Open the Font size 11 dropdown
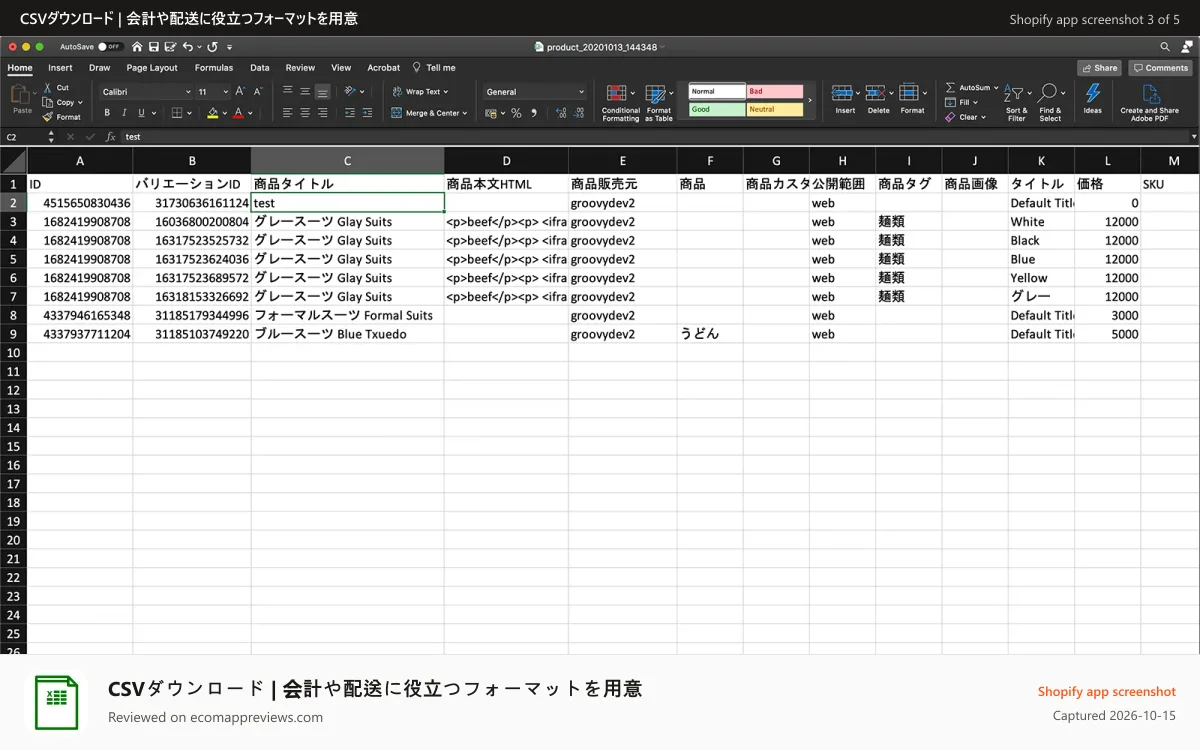 click(x=213, y=91)
